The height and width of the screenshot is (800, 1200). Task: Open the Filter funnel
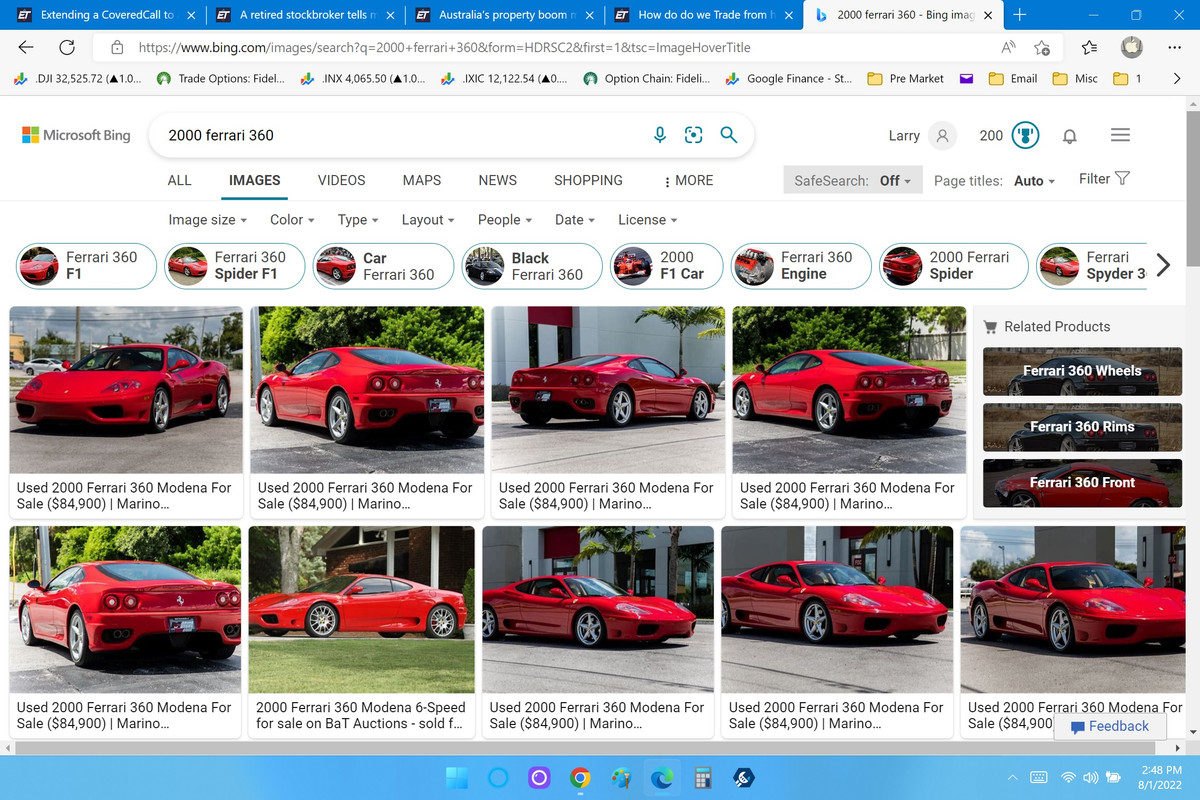[1104, 179]
